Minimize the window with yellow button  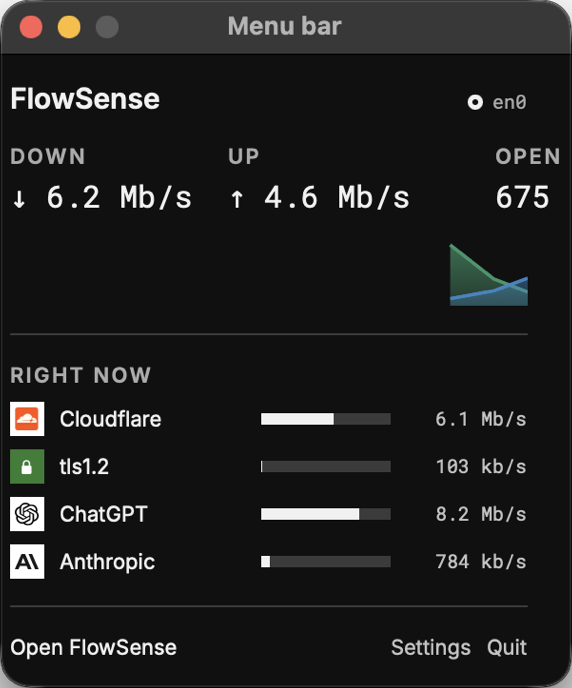pyautogui.click(x=69, y=27)
